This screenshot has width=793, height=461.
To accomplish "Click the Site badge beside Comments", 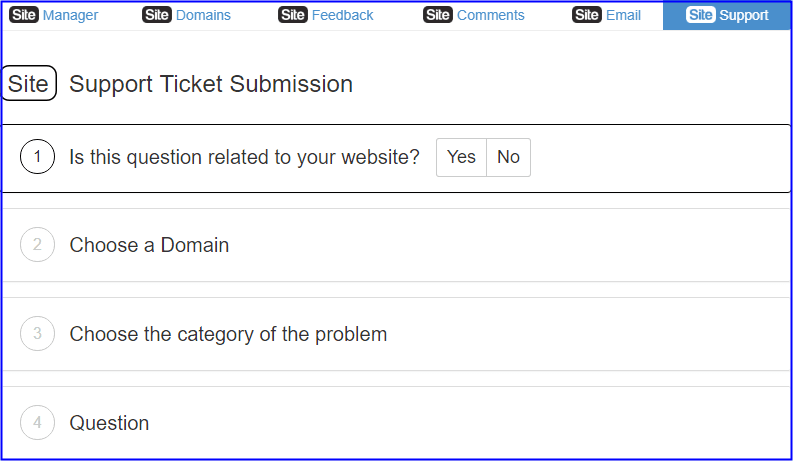I will coord(438,15).
